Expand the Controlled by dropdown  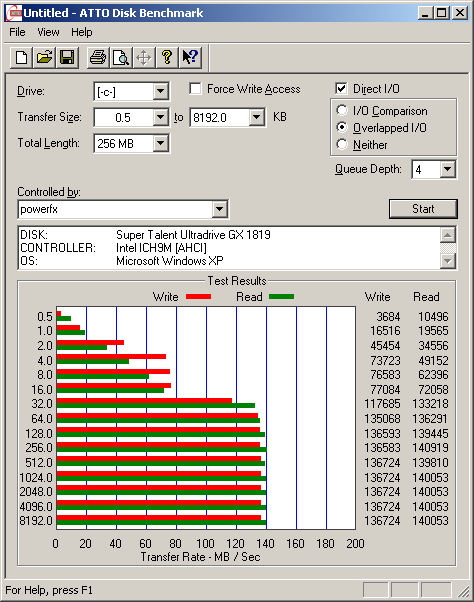click(219, 209)
